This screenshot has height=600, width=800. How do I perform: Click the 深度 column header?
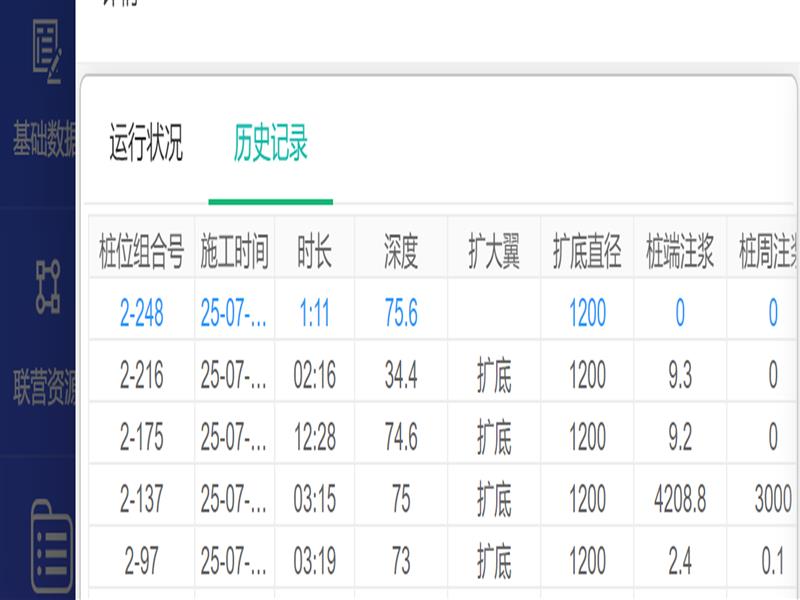[x=401, y=254]
